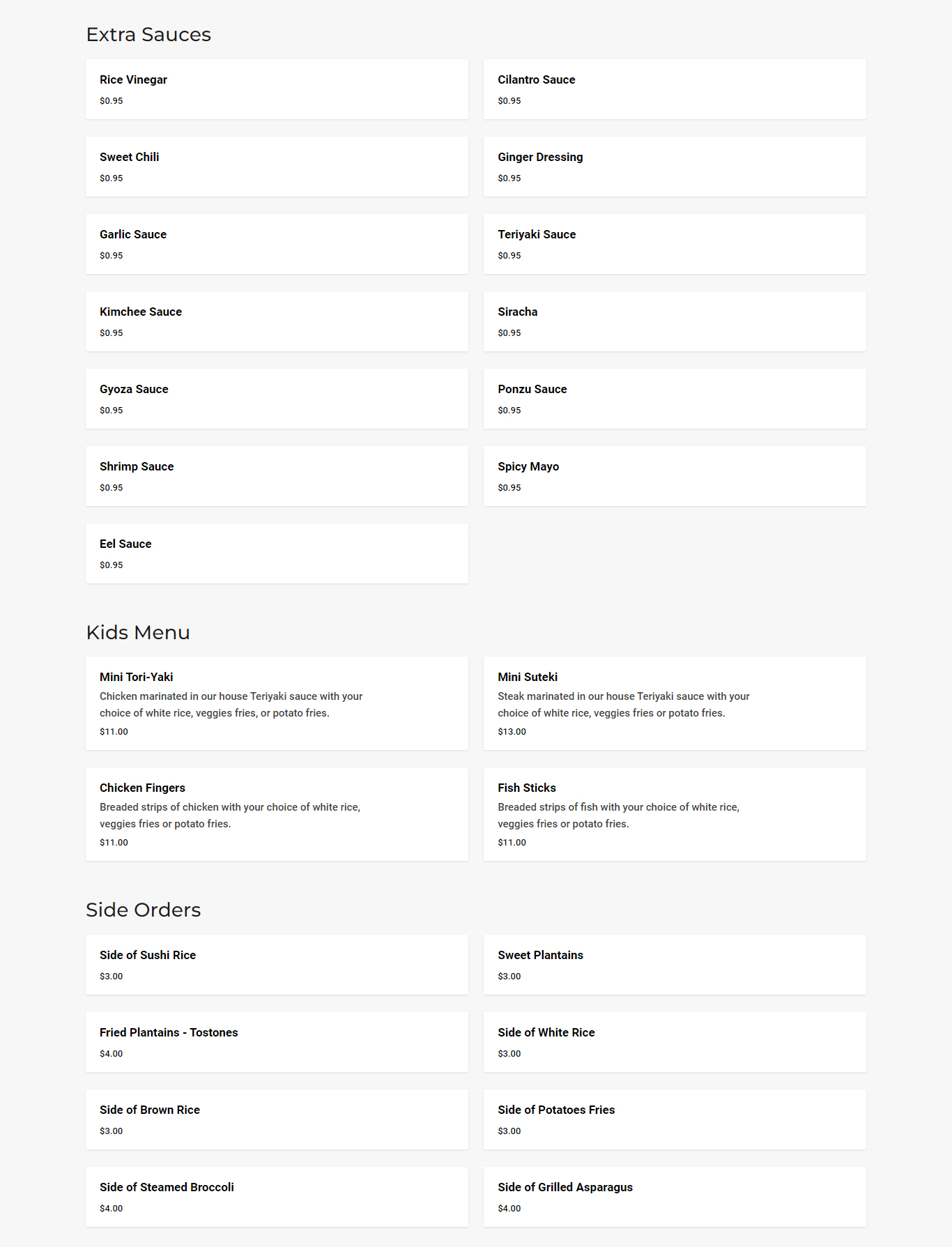This screenshot has width=952, height=1247.
Task: Click the Eel Sauce menu card
Action: tap(277, 553)
